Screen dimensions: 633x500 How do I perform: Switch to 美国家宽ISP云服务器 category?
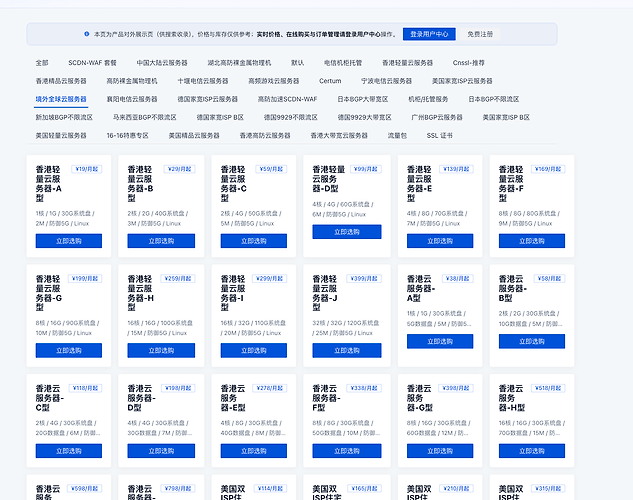point(462,81)
